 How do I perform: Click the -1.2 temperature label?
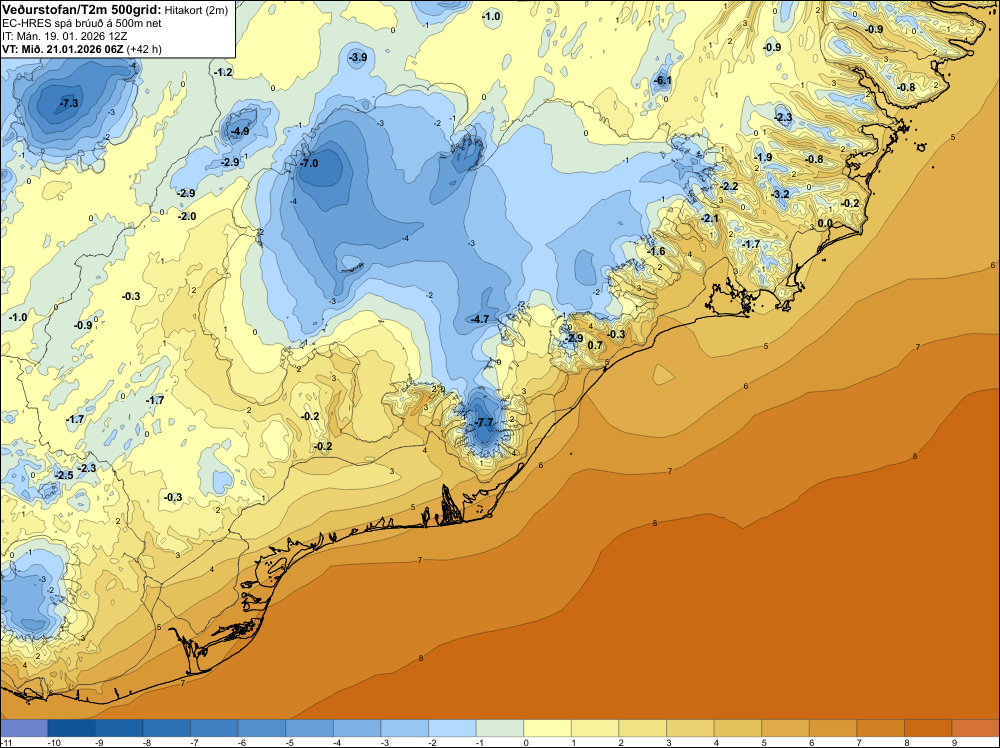(223, 73)
